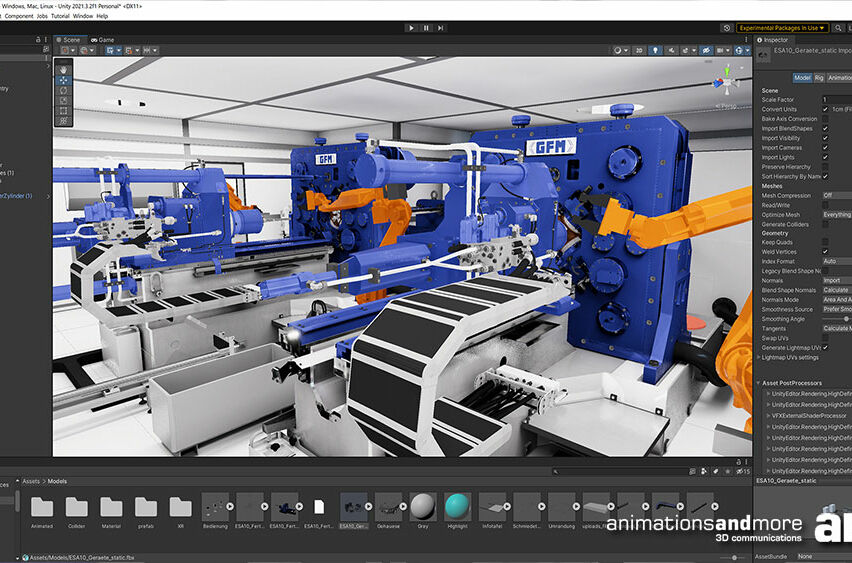Open the Mesh Compression dropdown showing Off

837,195
